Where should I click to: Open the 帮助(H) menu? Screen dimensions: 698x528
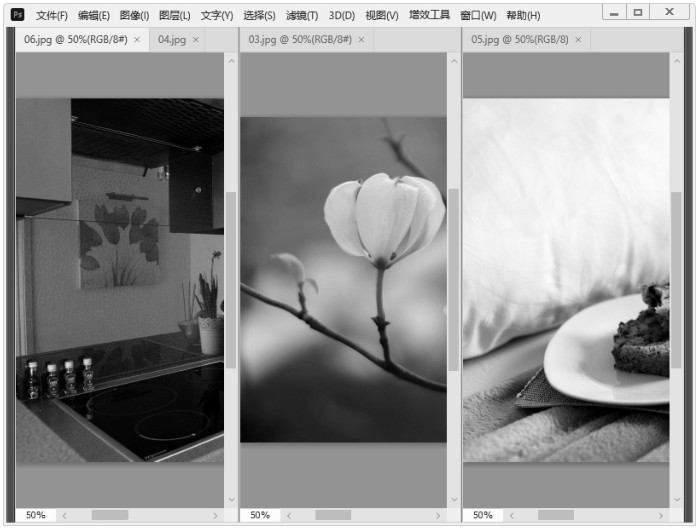coord(523,16)
